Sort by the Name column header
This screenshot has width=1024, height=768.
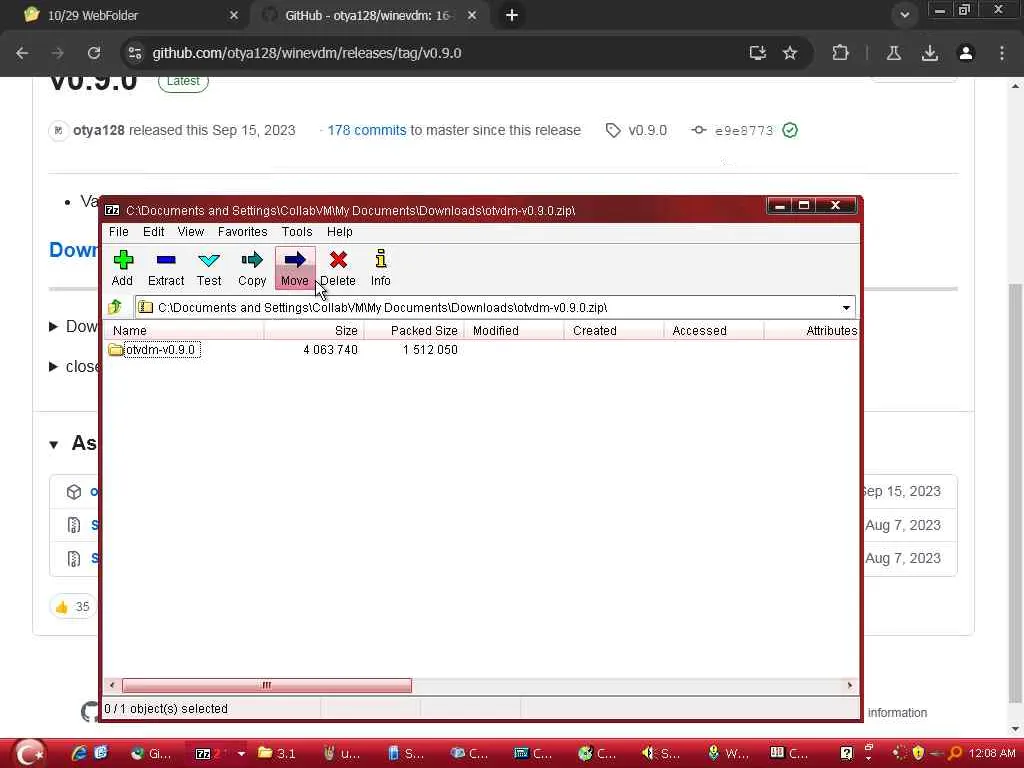pos(184,330)
